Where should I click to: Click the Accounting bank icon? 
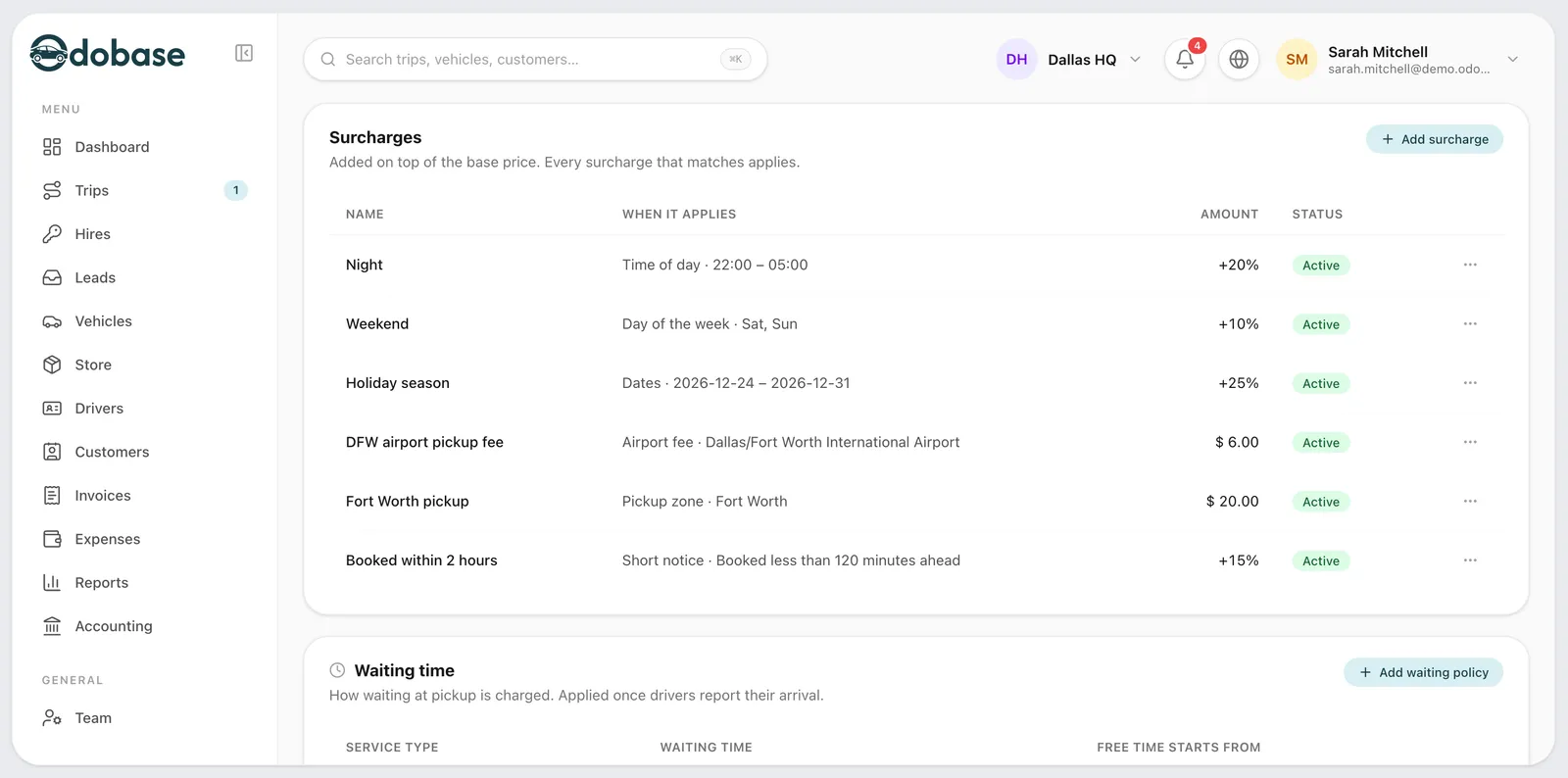[52, 626]
